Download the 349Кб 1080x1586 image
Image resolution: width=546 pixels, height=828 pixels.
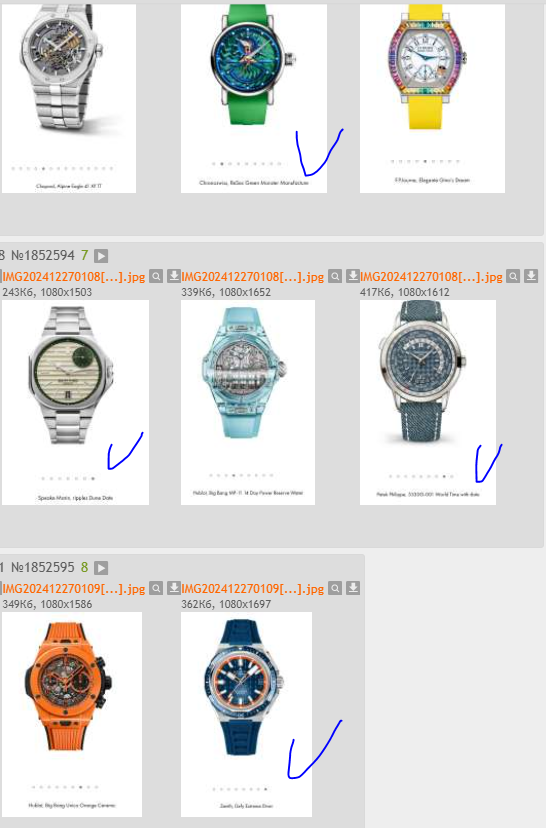(174, 588)
